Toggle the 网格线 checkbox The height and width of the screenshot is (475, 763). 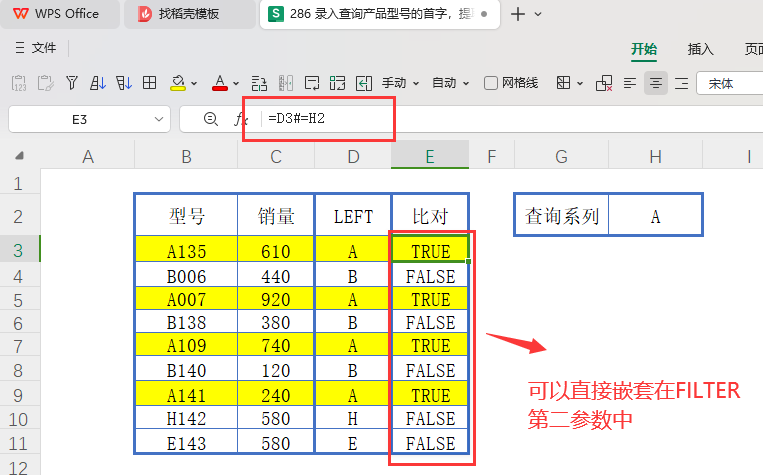pos(490,83)
